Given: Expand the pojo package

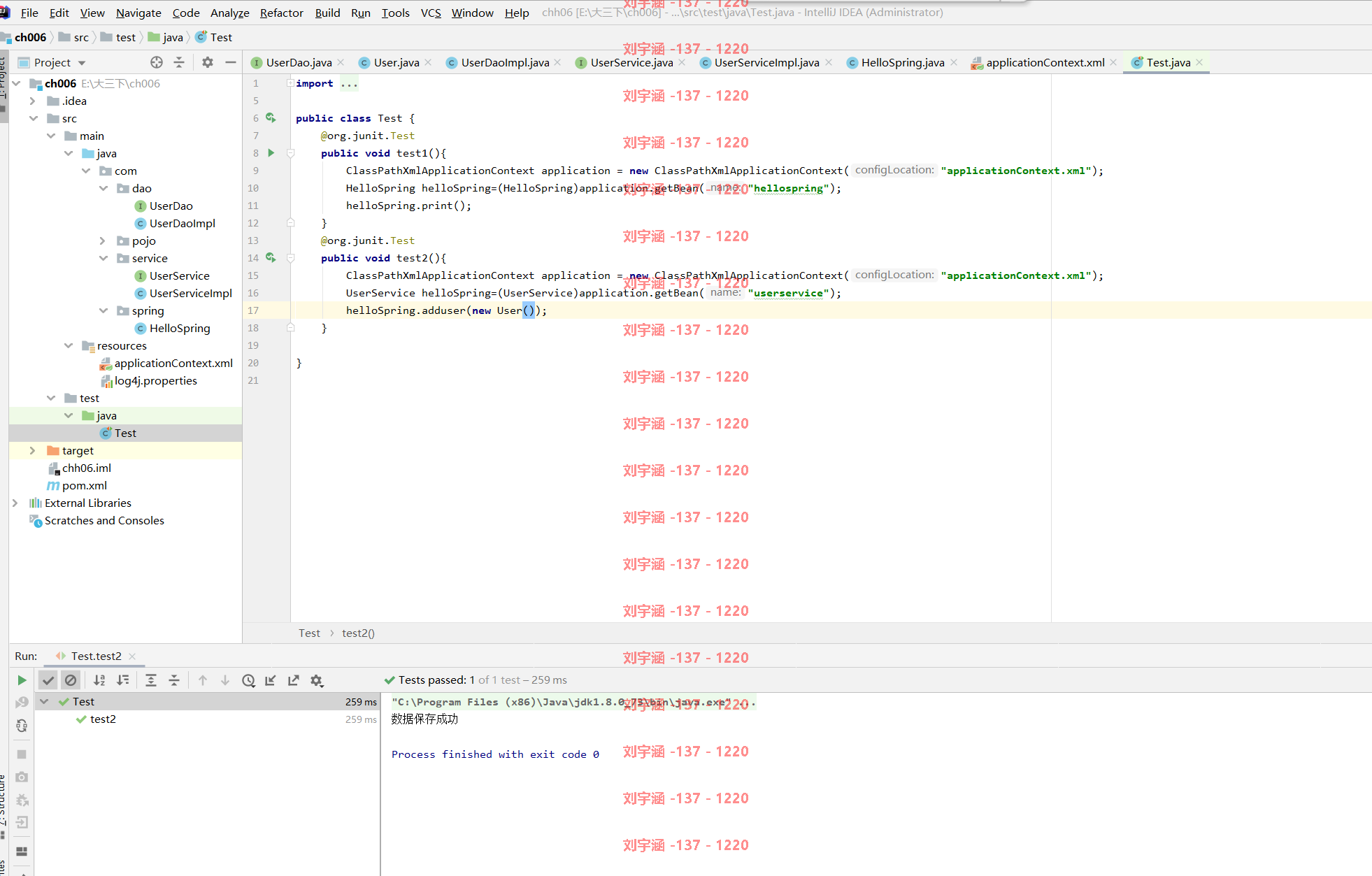Looking at the screenshot, I should pyautogui.click(x=103, y=240).
